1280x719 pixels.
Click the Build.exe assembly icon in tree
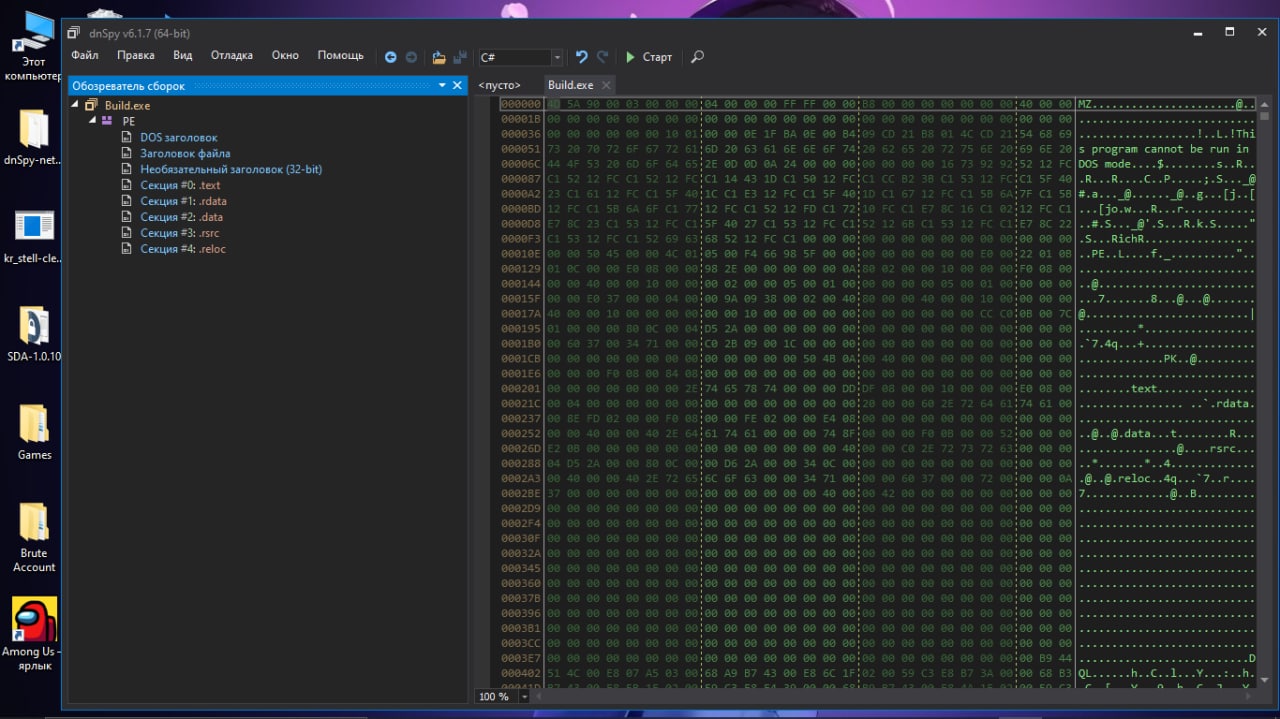pos(91,105)
